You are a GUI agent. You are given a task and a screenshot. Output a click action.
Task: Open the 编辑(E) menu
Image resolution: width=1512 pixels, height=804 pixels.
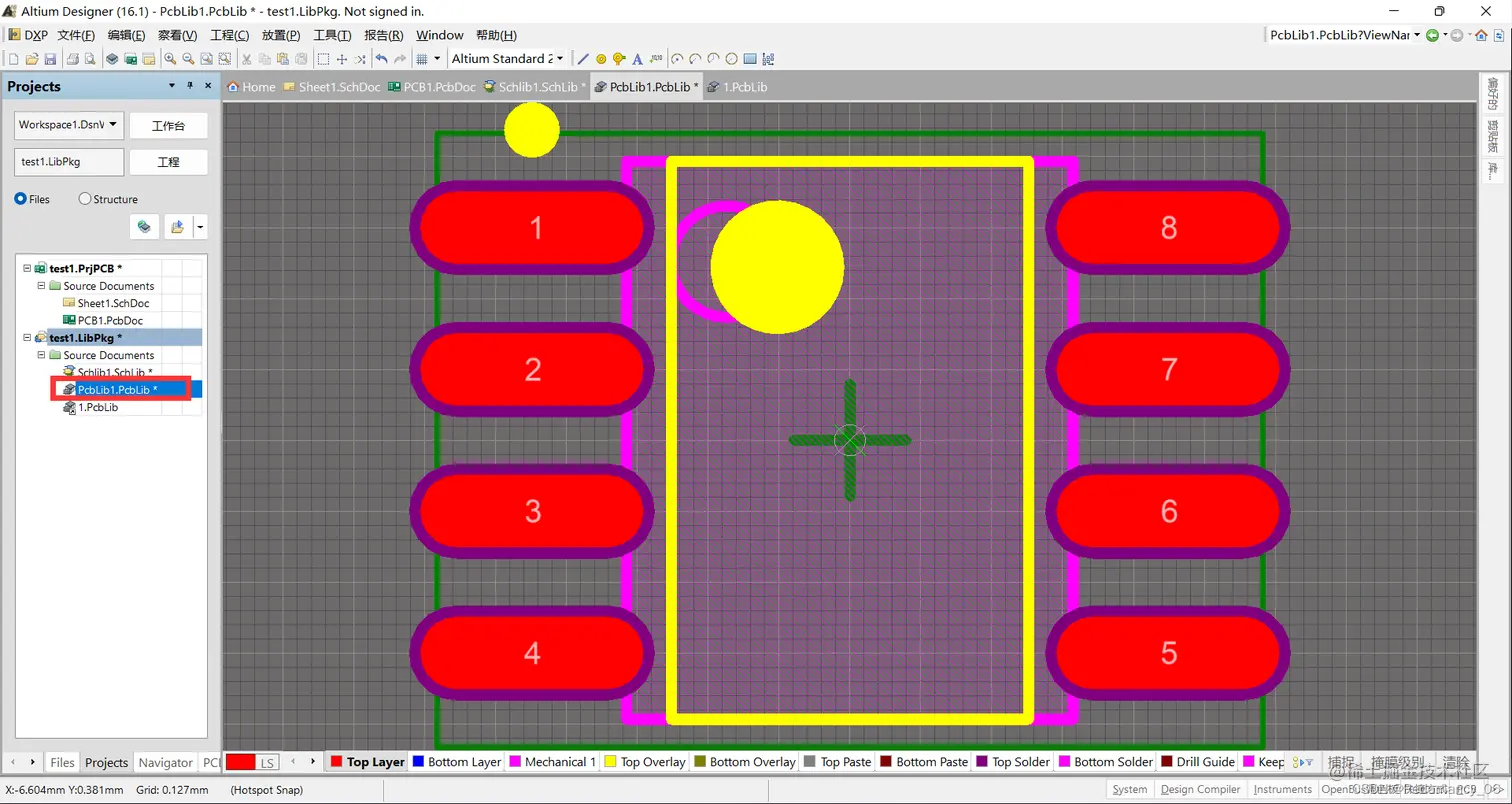[x=127, y=35]
